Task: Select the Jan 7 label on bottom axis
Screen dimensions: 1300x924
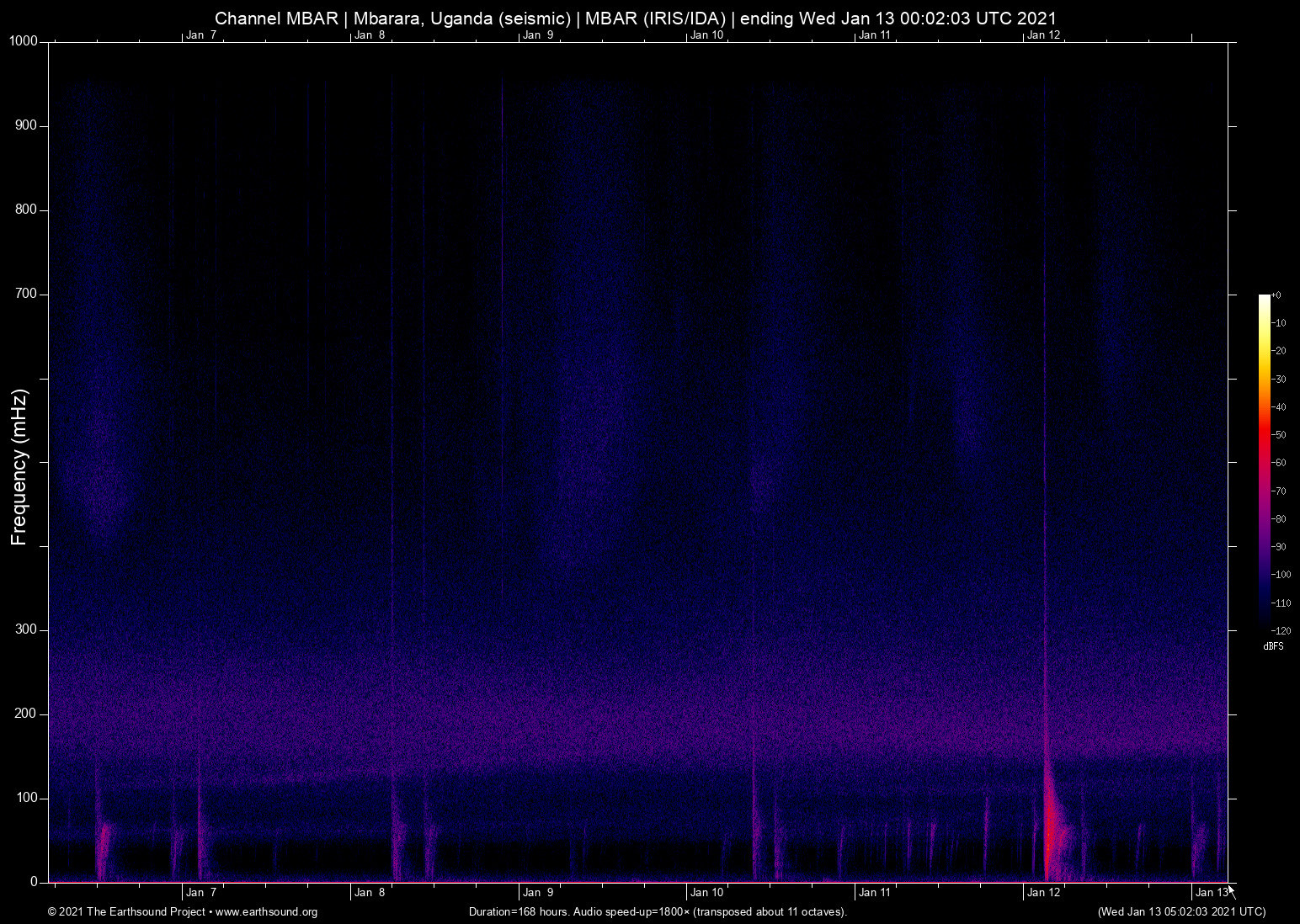Action: click(200, 892)
